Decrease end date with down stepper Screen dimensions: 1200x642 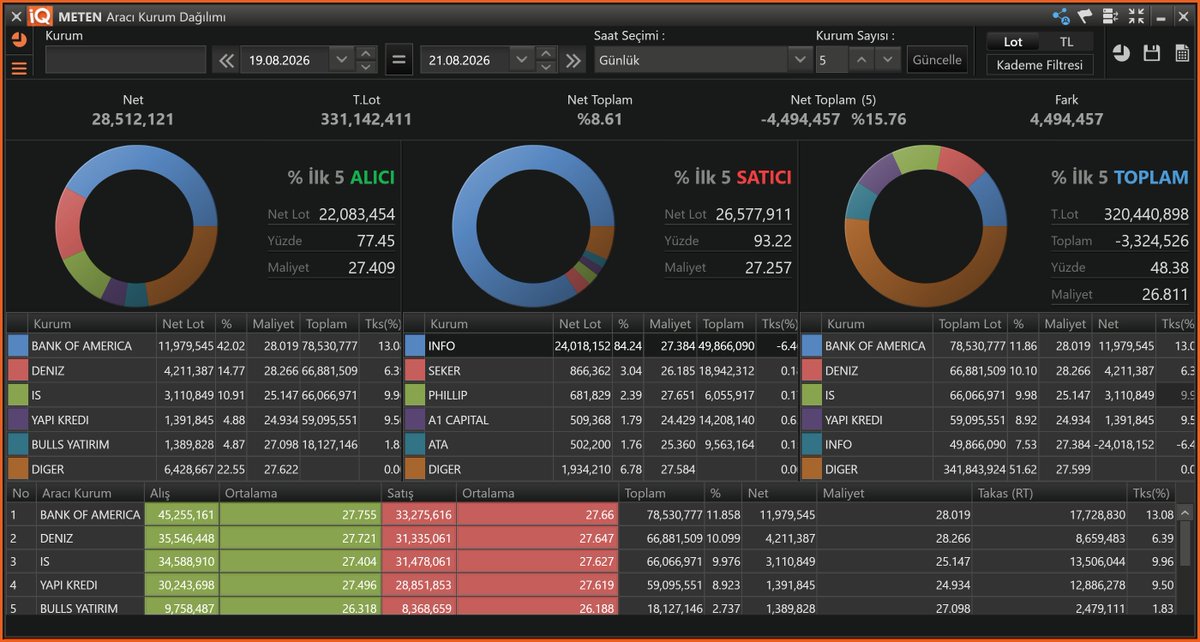546,67
